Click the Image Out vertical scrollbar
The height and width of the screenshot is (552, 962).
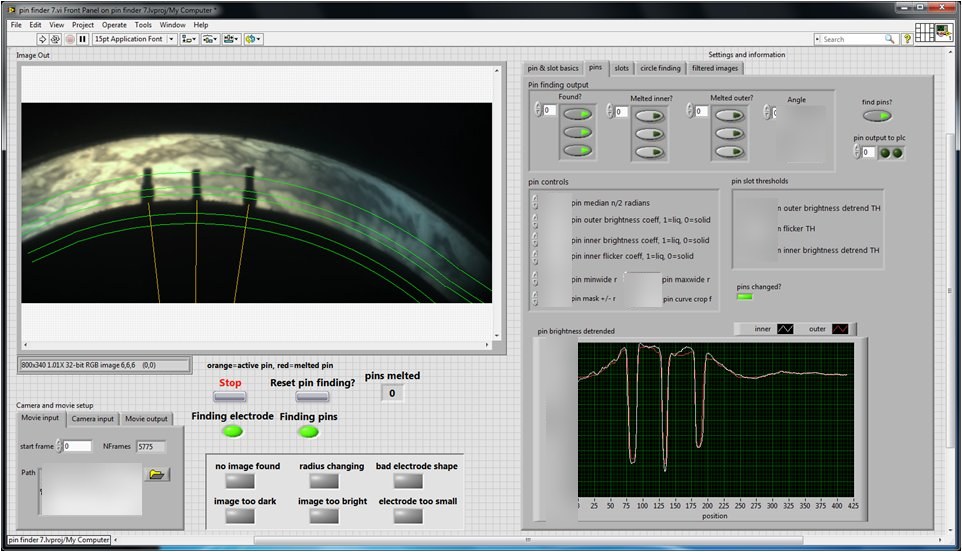coord(497,203)
